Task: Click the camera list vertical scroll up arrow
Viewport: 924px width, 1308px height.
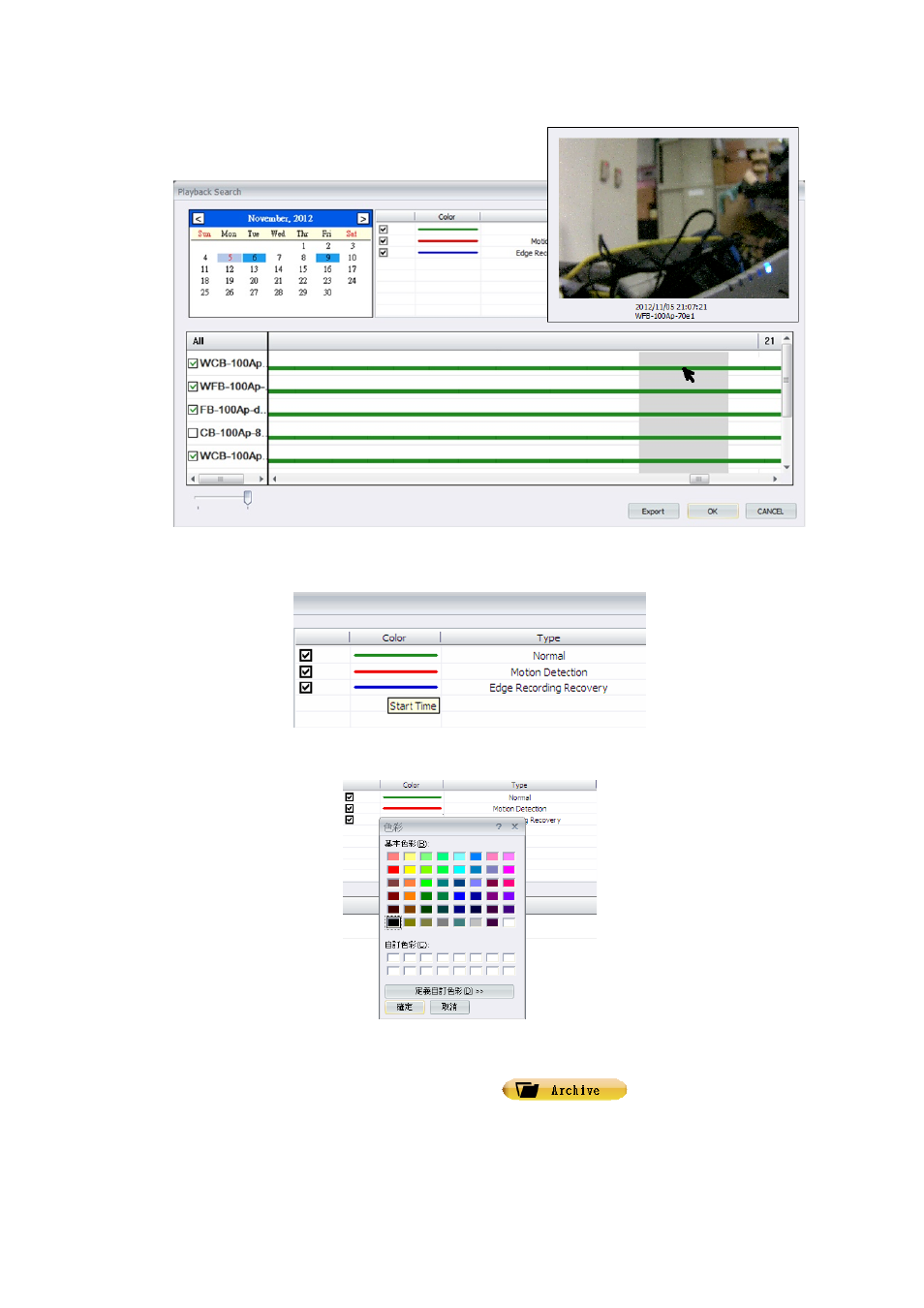Action: tap(787, 338)
